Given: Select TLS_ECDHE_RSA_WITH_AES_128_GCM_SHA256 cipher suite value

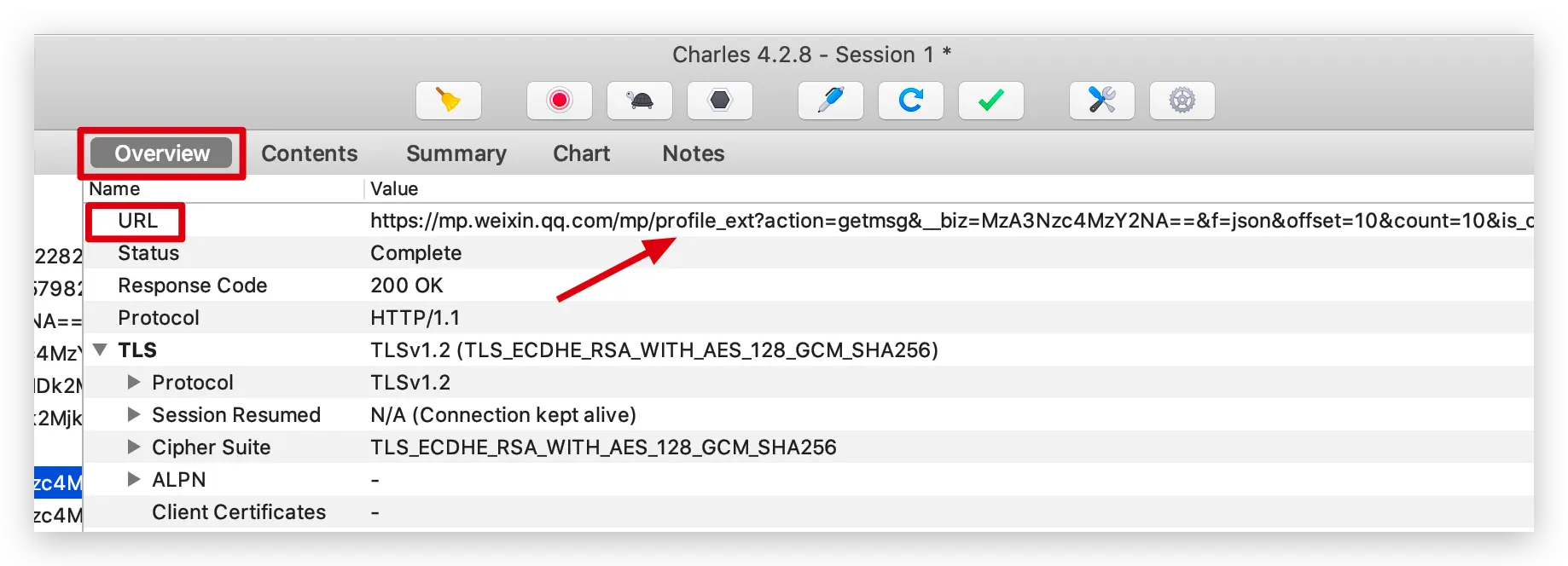Looking at the screenshot, I should (x=603, y=448).
